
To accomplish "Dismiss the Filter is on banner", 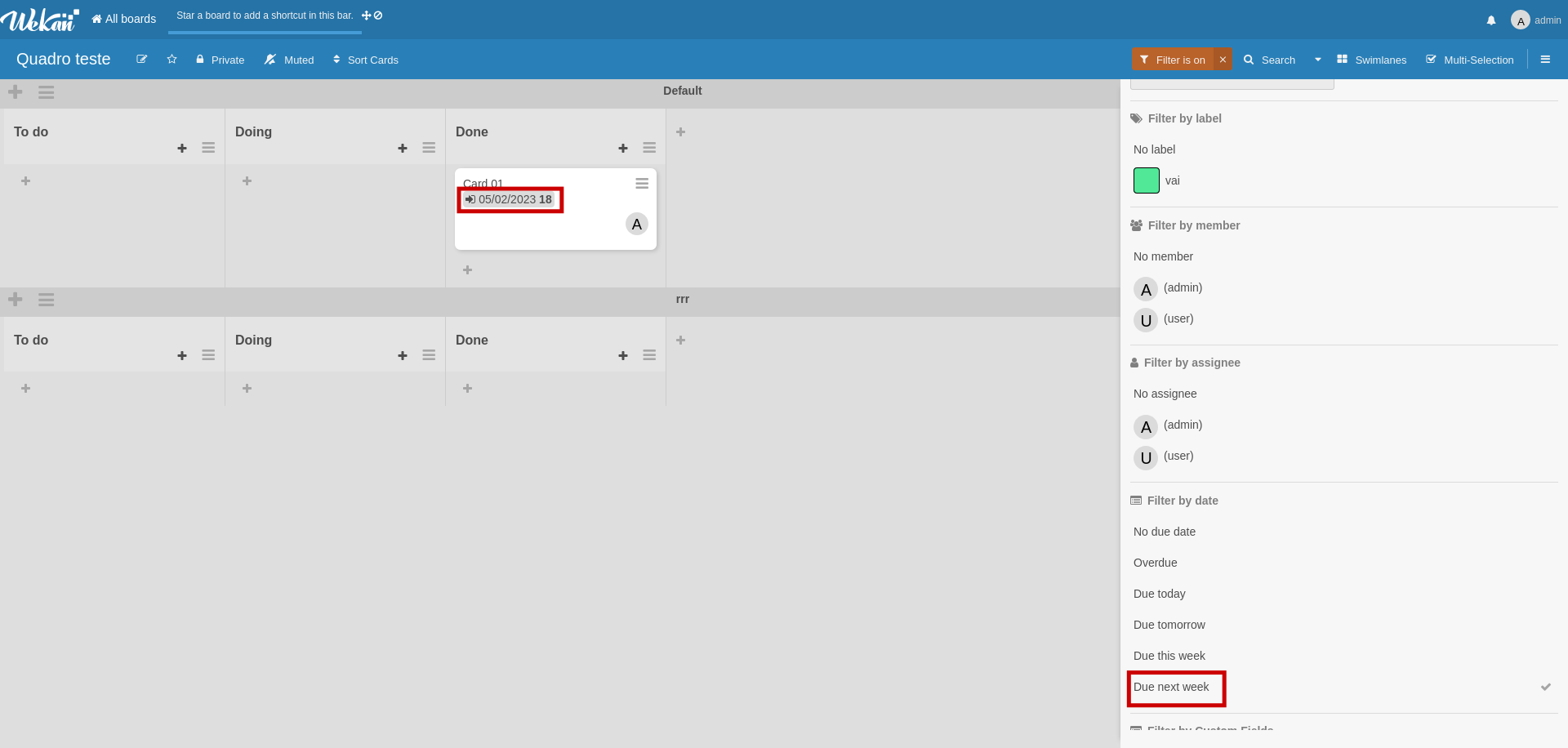I will coord(1223,58).
